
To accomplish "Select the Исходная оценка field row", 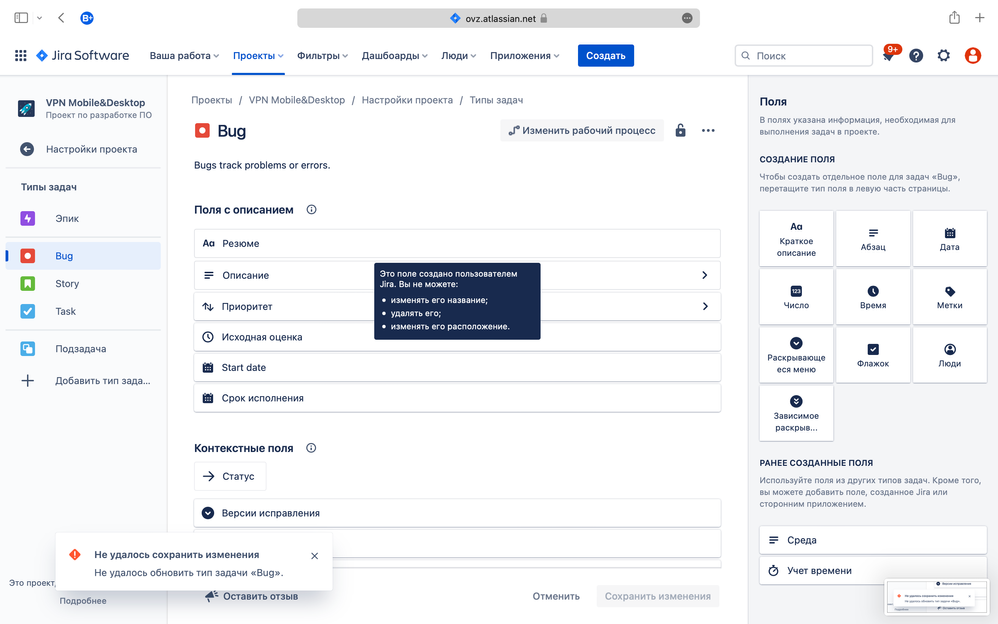I will 457,337.
